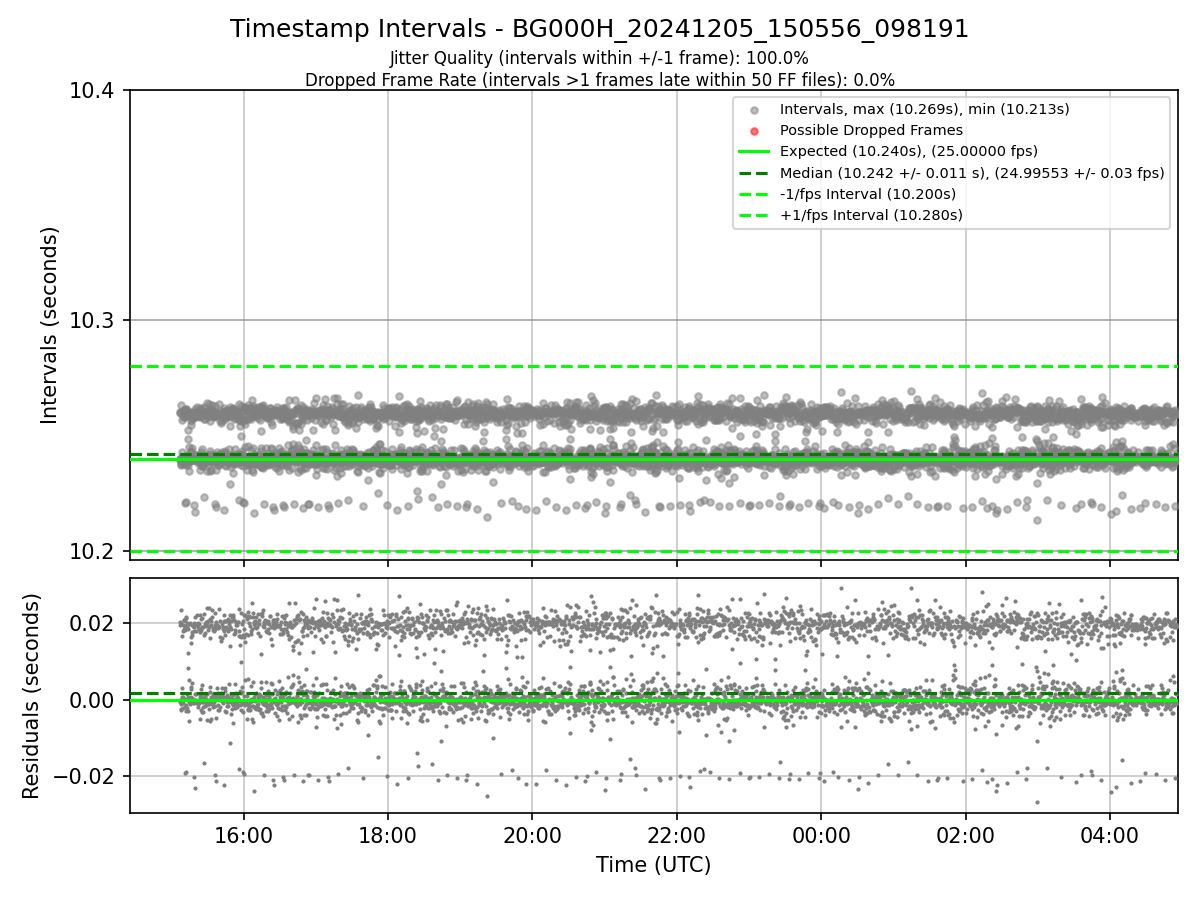Click the 'Residuals (seconds)' y-axis label
The height and width of the screenshot is (900, 1200).
tap(32, 696)
